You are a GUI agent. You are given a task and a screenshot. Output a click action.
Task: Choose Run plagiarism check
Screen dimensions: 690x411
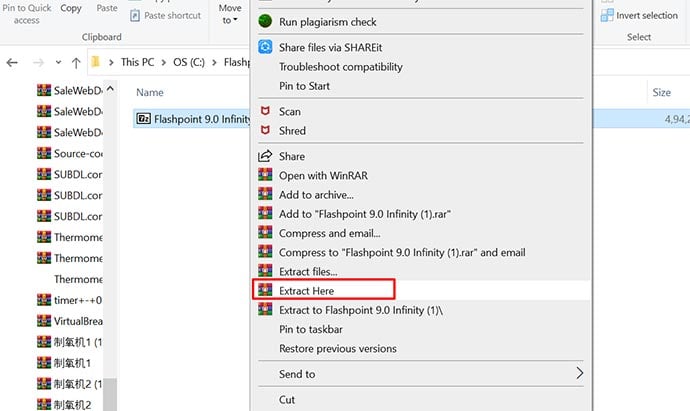point(327,22)
